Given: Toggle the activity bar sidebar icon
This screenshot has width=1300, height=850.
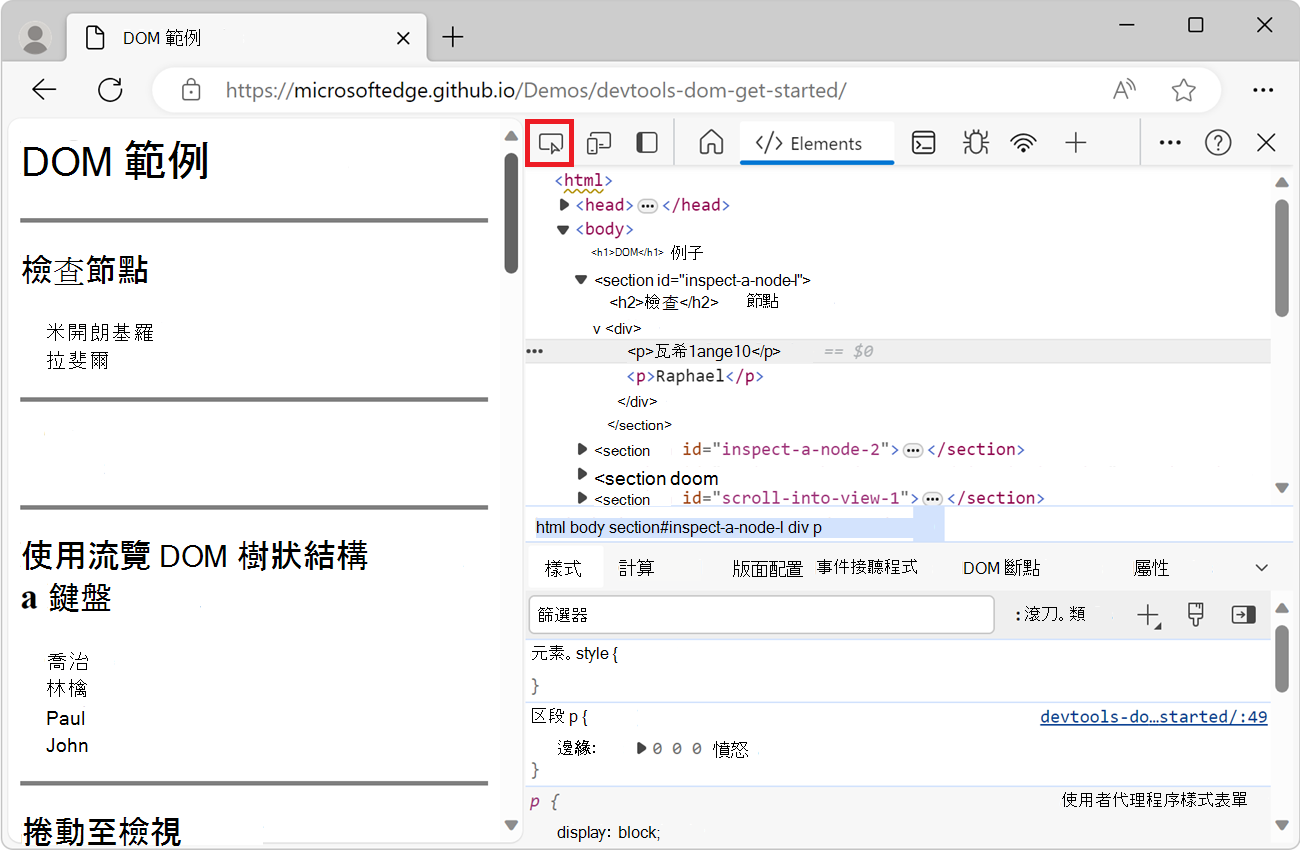Looking at the screenshot, I should point(647,143).
